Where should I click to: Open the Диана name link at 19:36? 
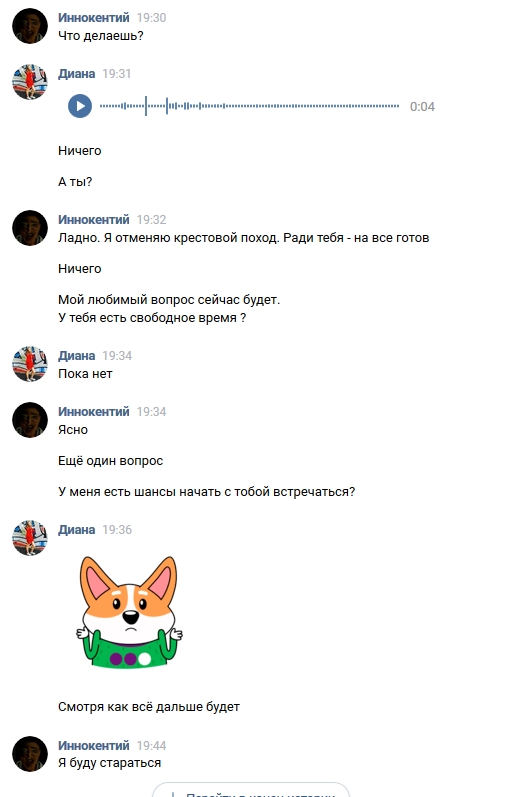(76, 529)
